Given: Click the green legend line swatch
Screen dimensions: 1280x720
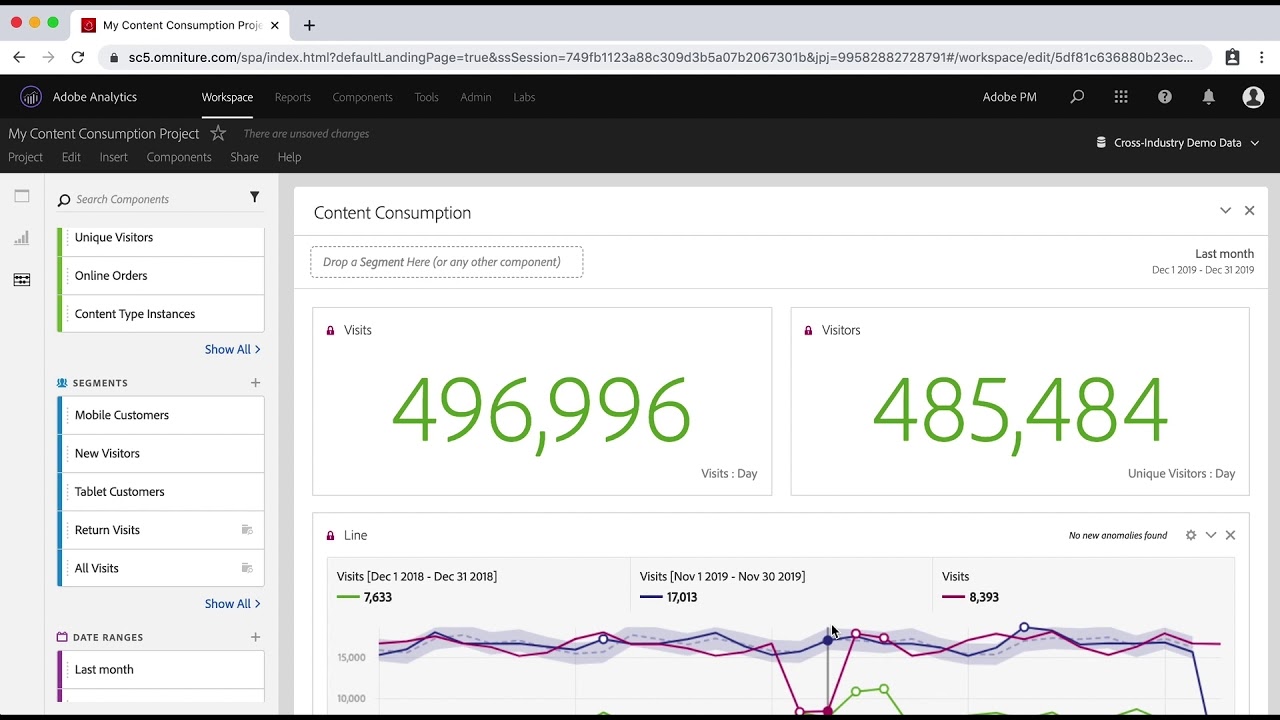Looking at the screenshot, I should tap(348, 597).
